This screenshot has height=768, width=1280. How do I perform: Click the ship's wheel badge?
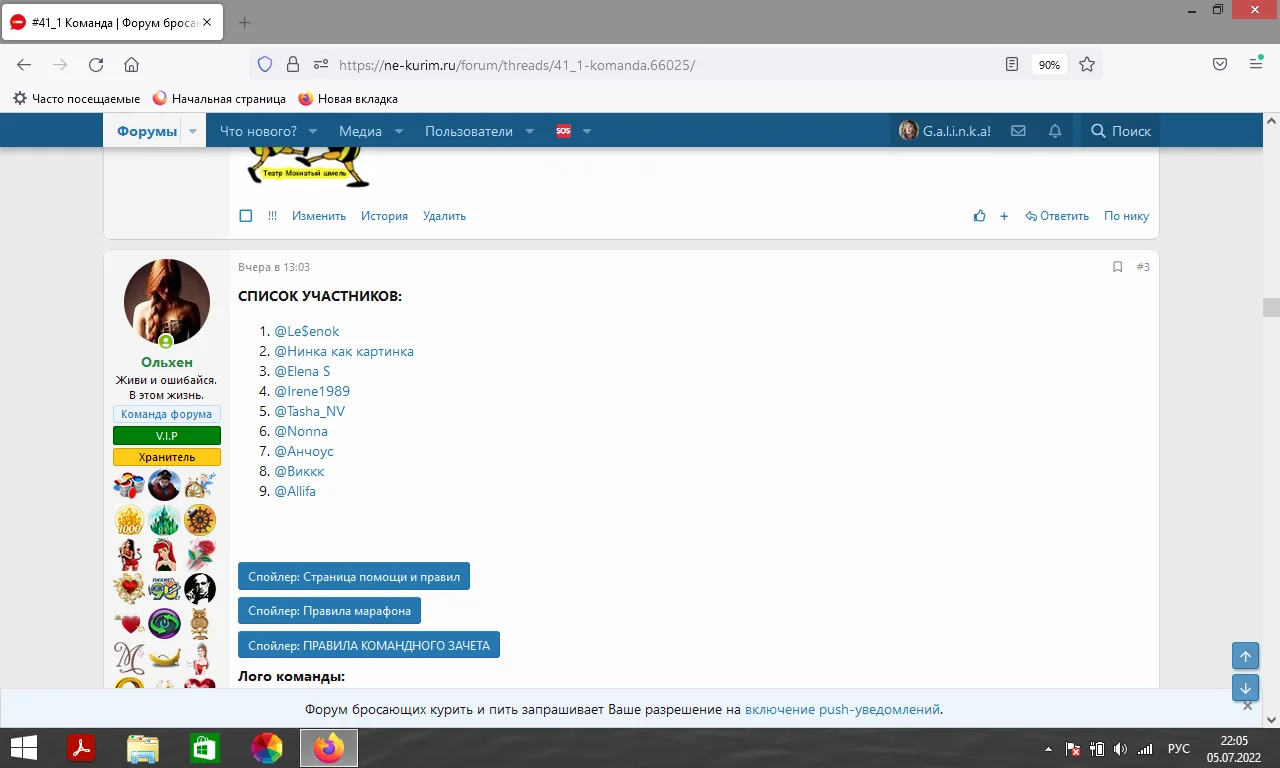[200, 520]
